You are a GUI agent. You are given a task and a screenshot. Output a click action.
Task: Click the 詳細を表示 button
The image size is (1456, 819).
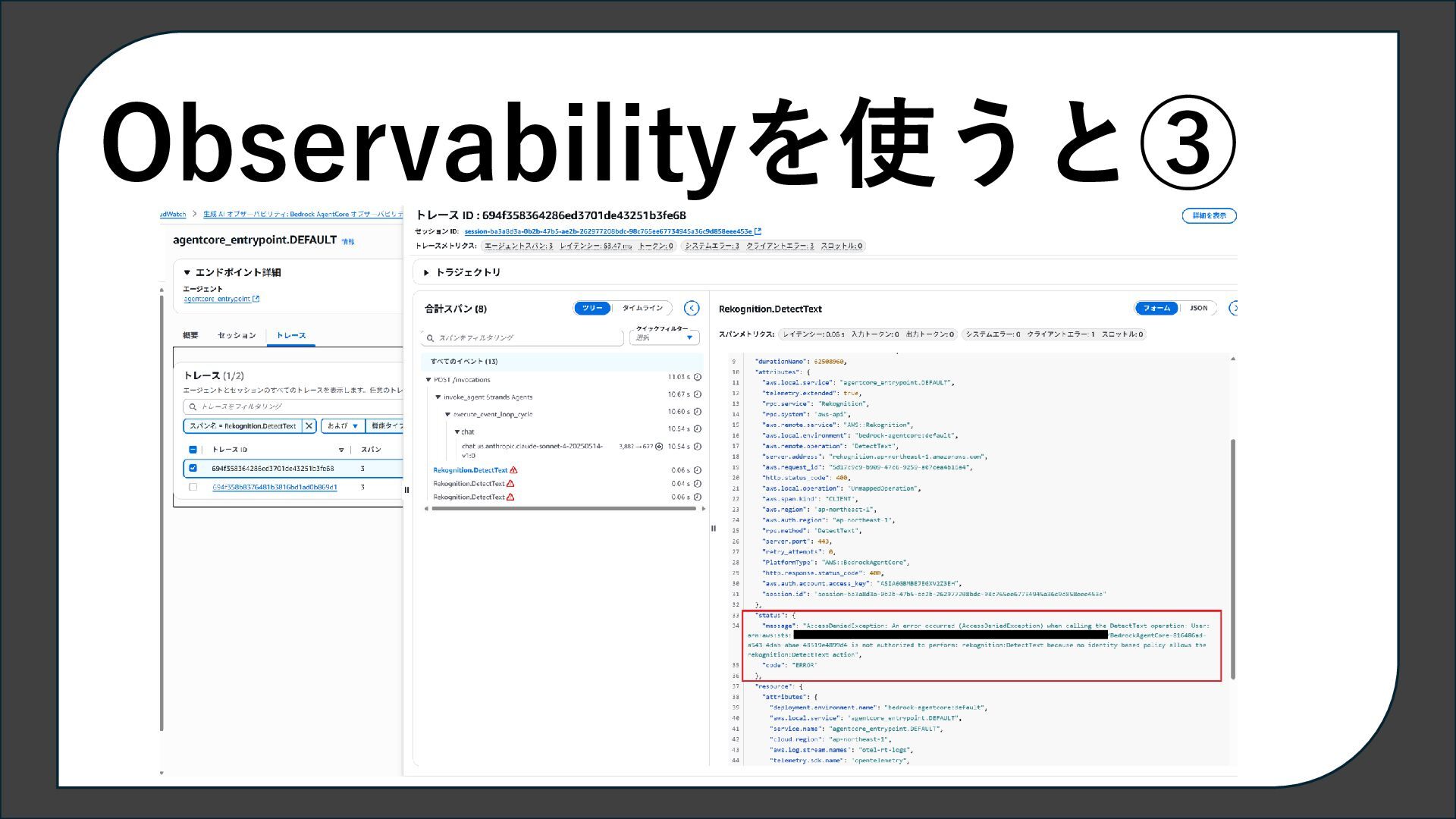click(x=1209, y=216)
